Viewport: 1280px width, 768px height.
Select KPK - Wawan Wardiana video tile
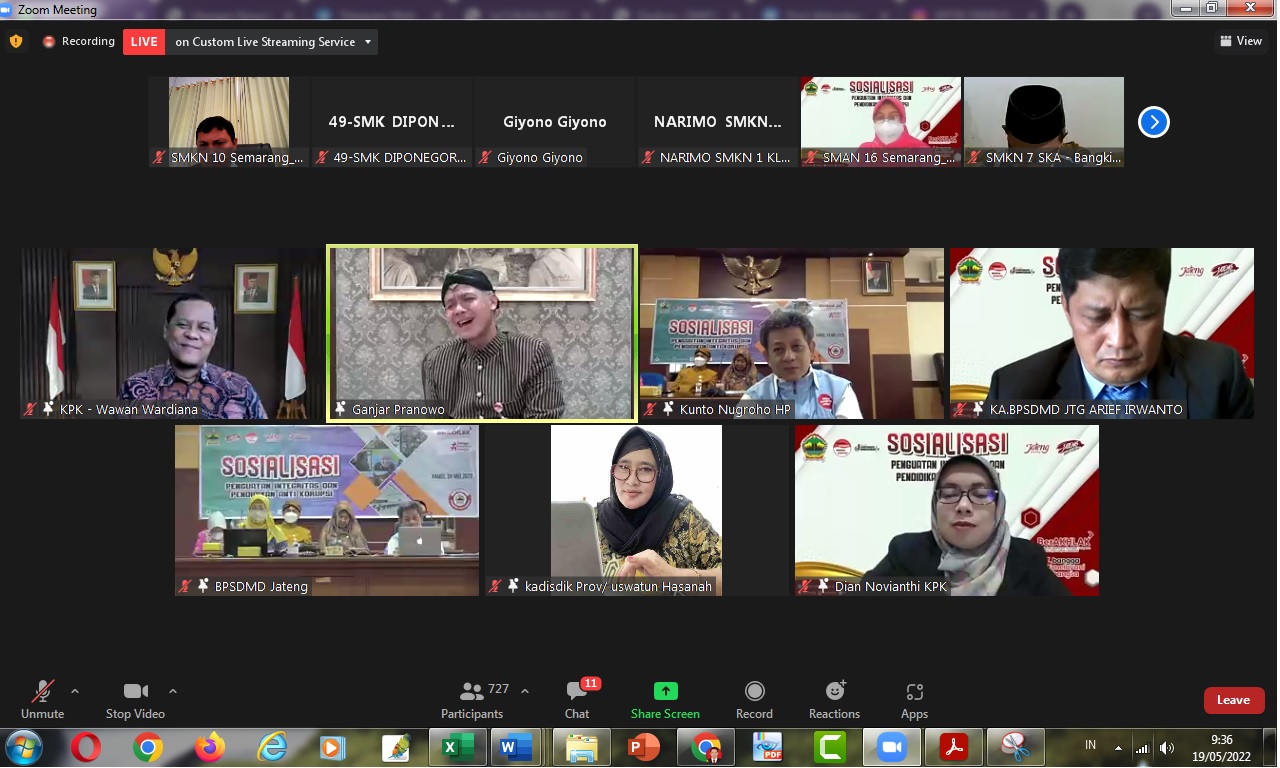[172, 333]
